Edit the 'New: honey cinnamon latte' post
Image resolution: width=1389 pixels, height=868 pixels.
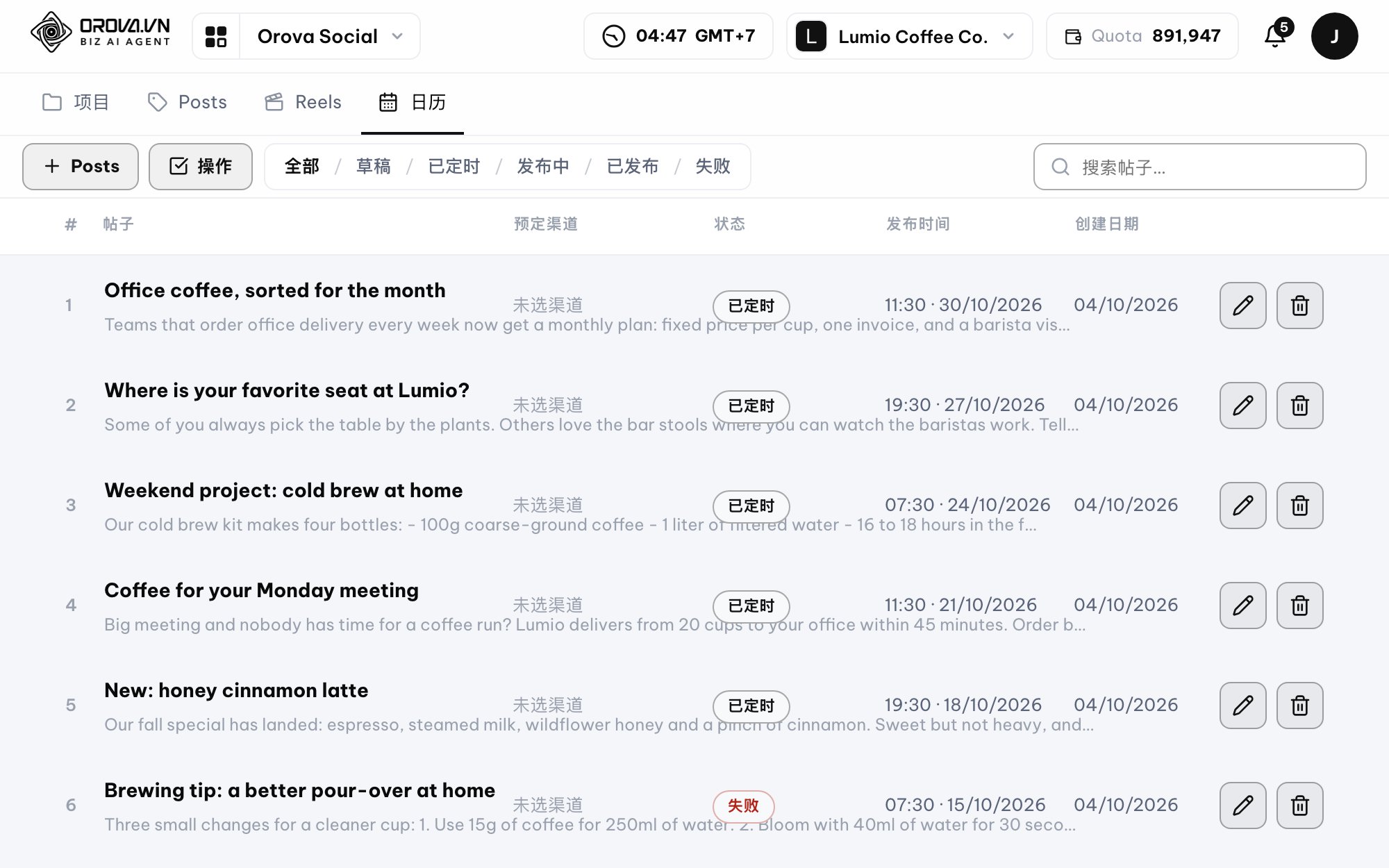(1243, 706)
